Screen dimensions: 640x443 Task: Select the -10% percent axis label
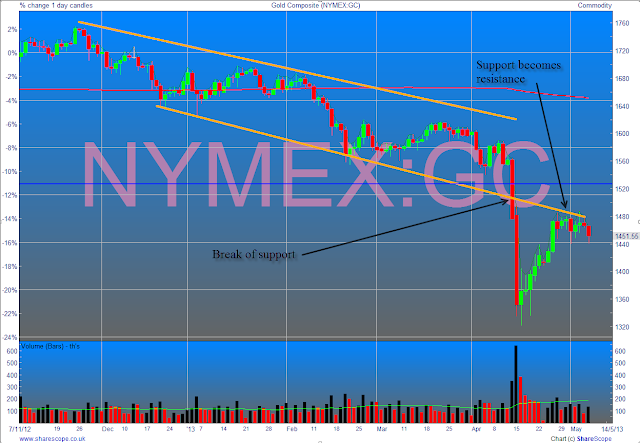point(10,171)
